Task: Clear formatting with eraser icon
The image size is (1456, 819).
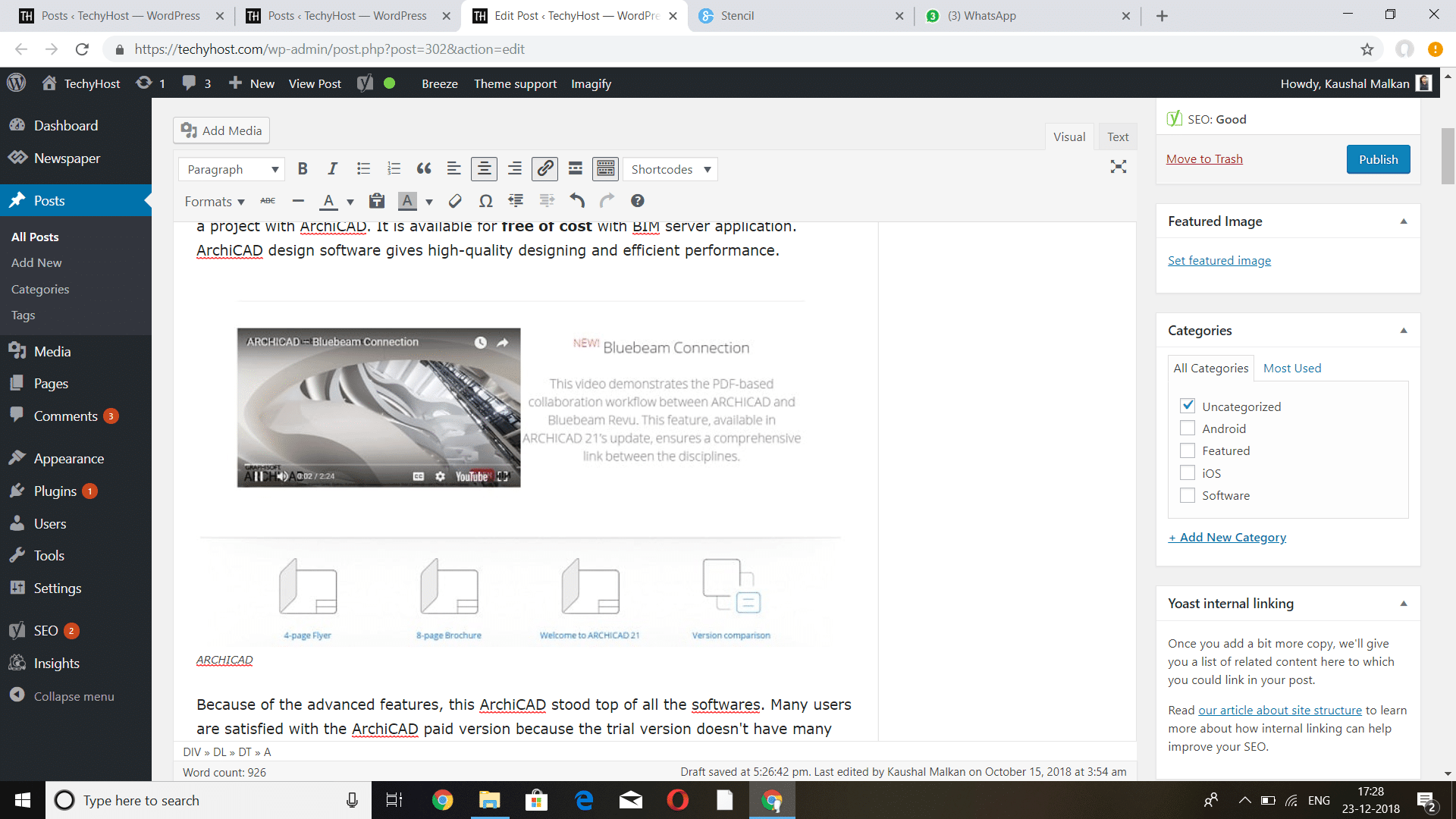Action: [x=455, y=201]
